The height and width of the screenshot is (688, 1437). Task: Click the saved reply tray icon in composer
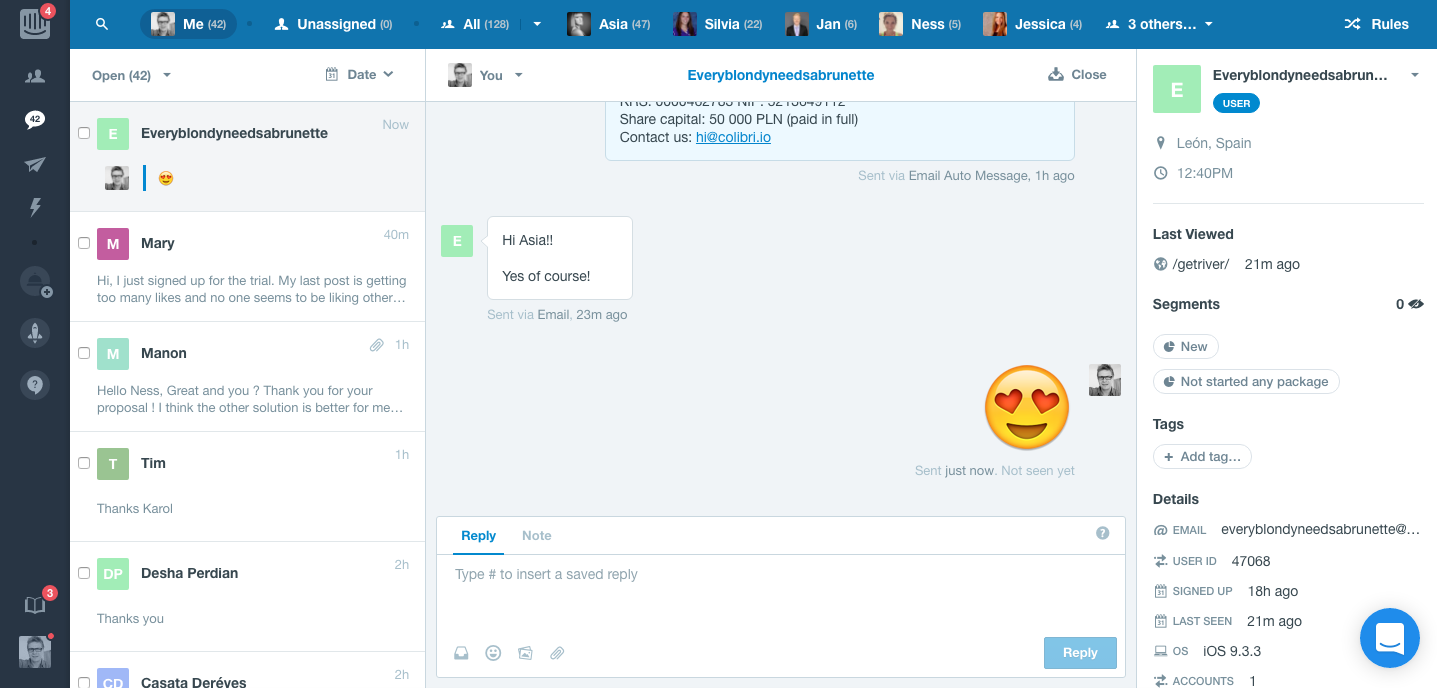coord(461,653)
